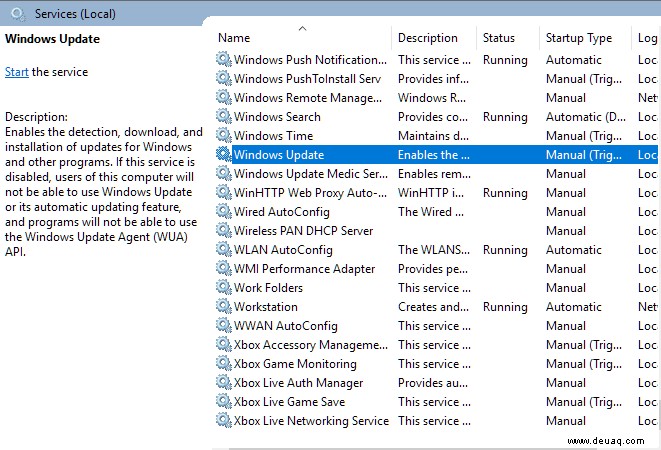661x450 pixels.
Task: Click gear icon beside Wireless PAN DHCP Server
Action: [224, 230]
